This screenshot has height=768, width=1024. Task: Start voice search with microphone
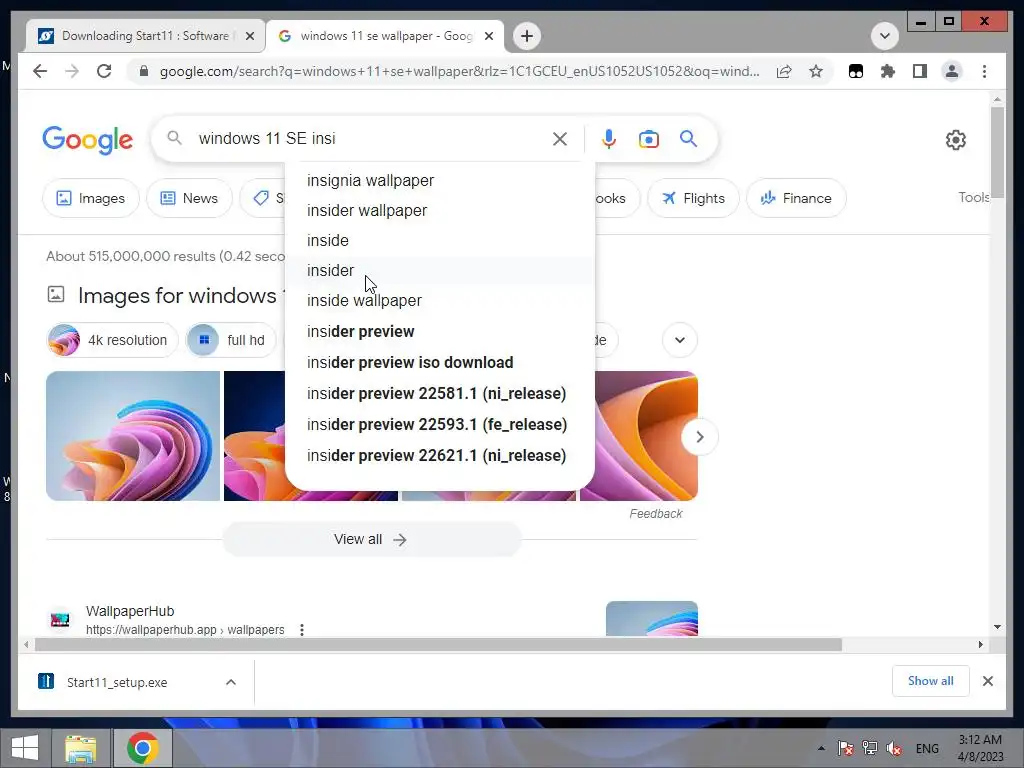coord(609,138)
